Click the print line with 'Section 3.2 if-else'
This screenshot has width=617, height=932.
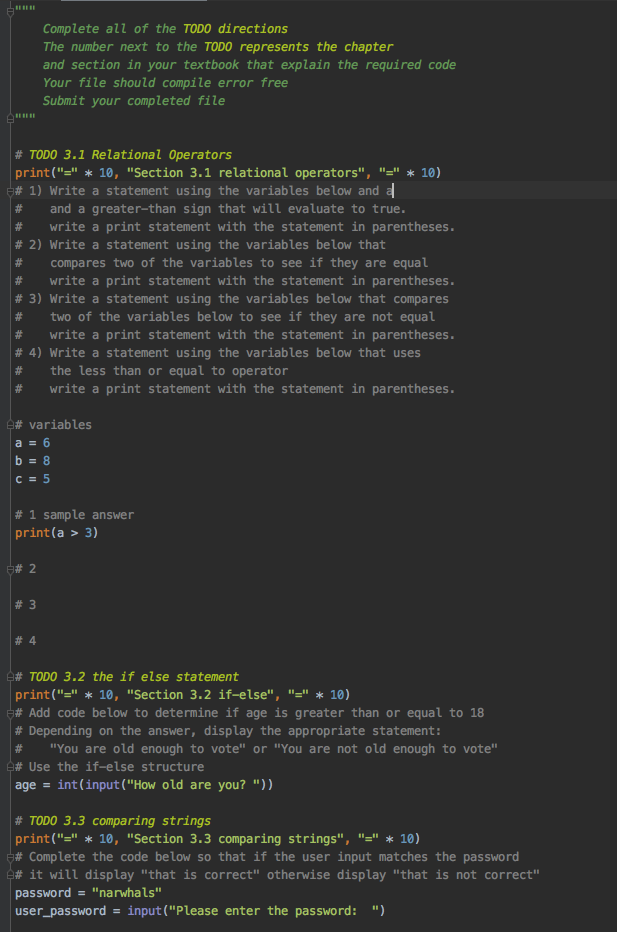coord(182,695)
